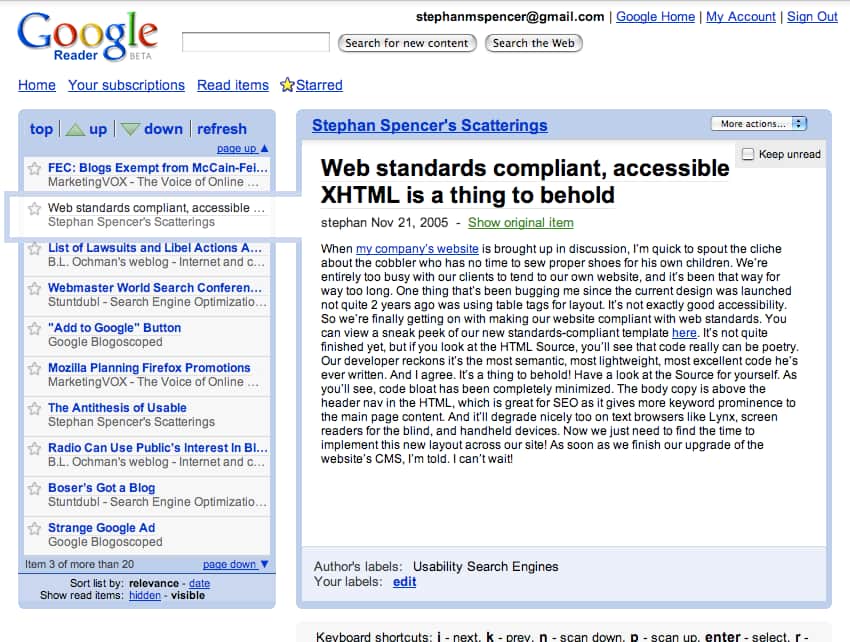Screen dimensions: 850x642
Task: Open Webmaster World Search Conferen... item
Action: coord(155,287)
